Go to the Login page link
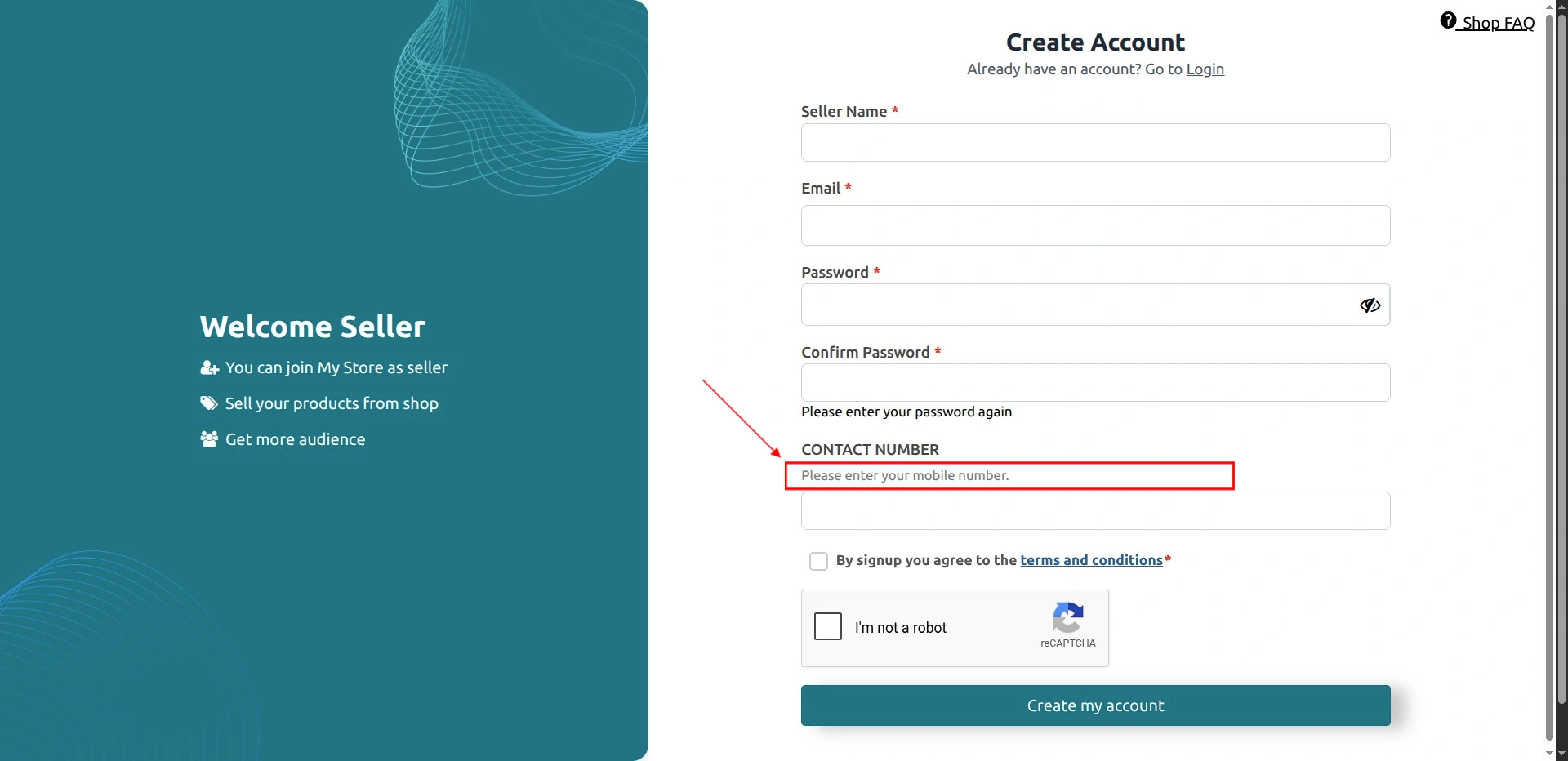Image resolution: width=1568 pixels, height=761 pixels. (x=1205, y=69)
